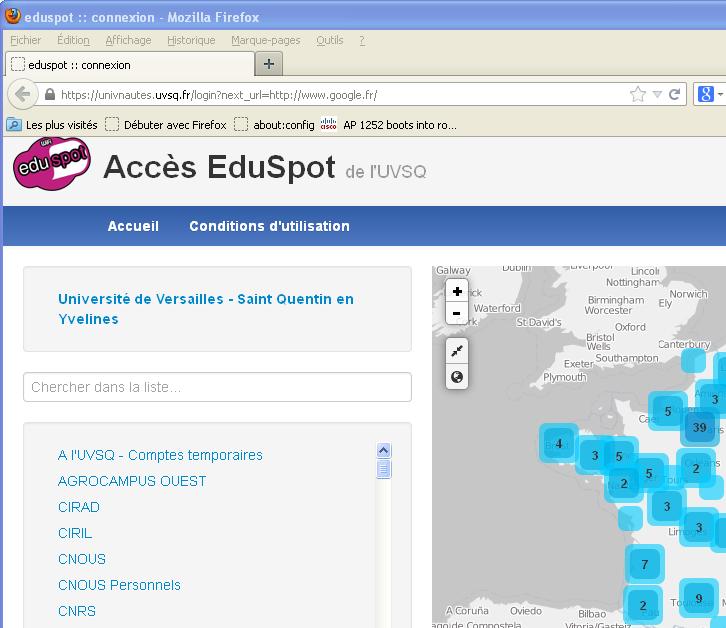Select A l'UVSQ - Comptes temporaires
The height and width of the screenshot is (628, 726).
[x=160, y=455]
